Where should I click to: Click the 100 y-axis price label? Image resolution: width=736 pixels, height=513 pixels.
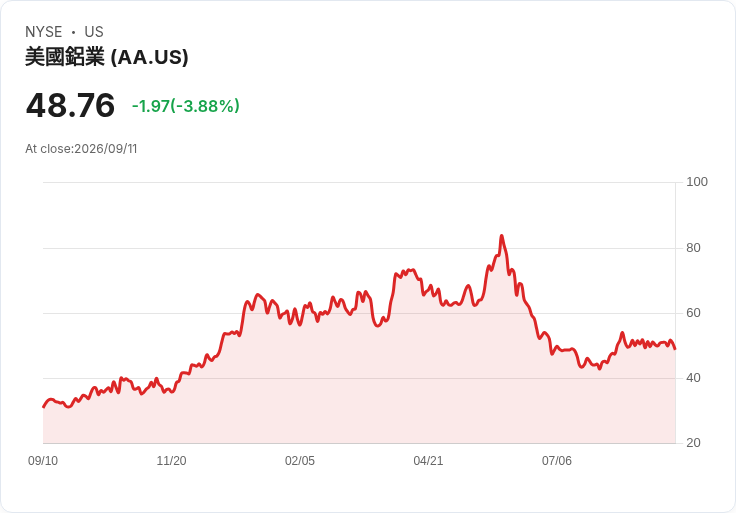click(697, 182)
